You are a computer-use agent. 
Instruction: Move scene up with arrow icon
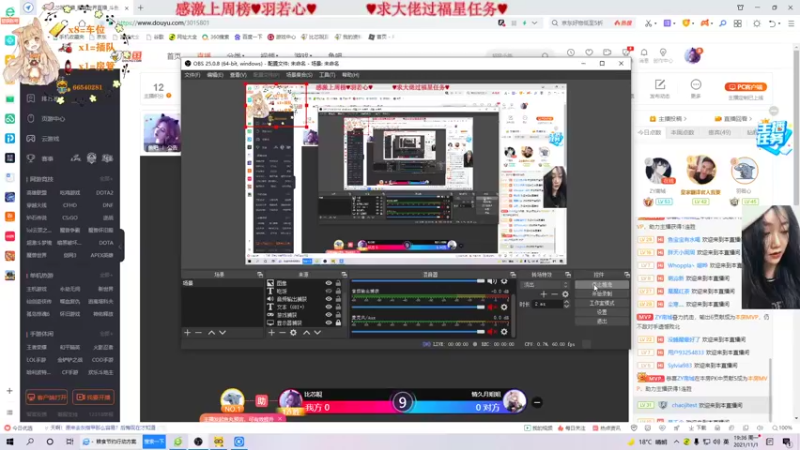click(211, 333)
